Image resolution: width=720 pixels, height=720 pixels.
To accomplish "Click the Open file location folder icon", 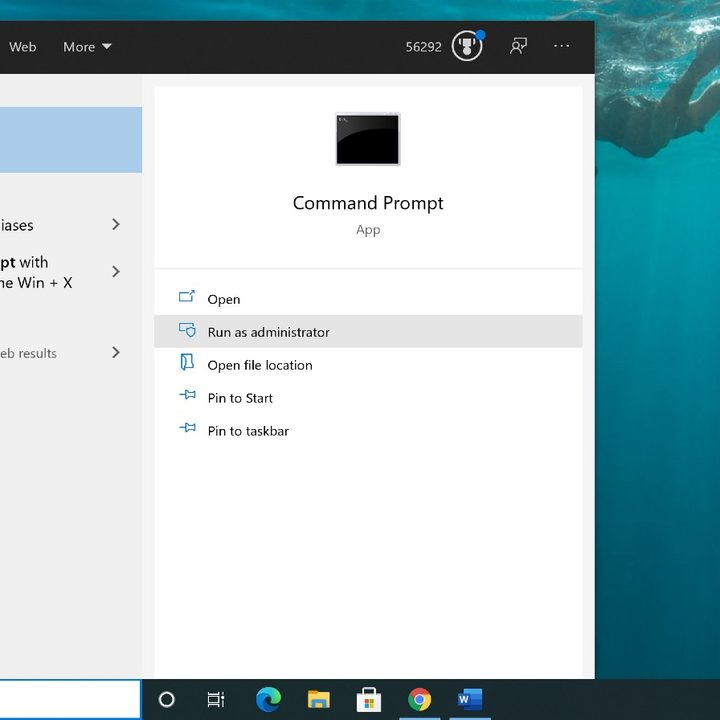I will pos(187,362).
